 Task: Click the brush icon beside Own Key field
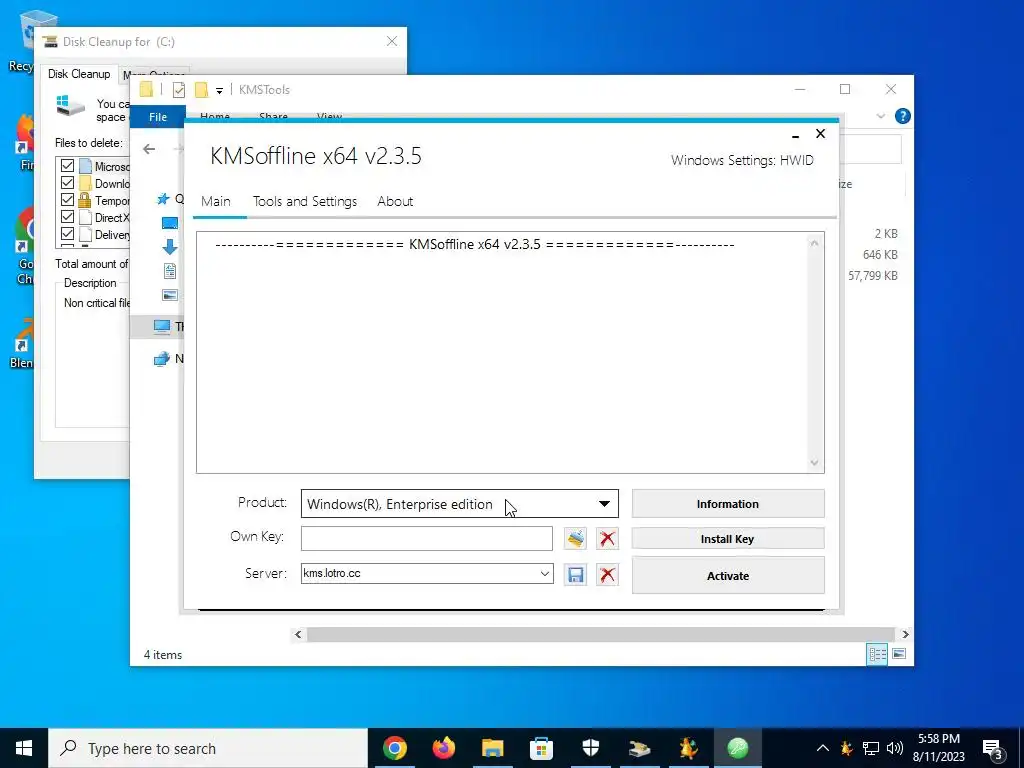pos(575,539)
